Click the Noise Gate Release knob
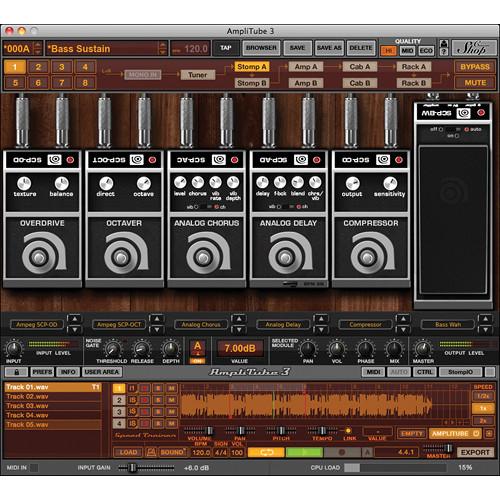500x500 pixels. coord(142,349)
